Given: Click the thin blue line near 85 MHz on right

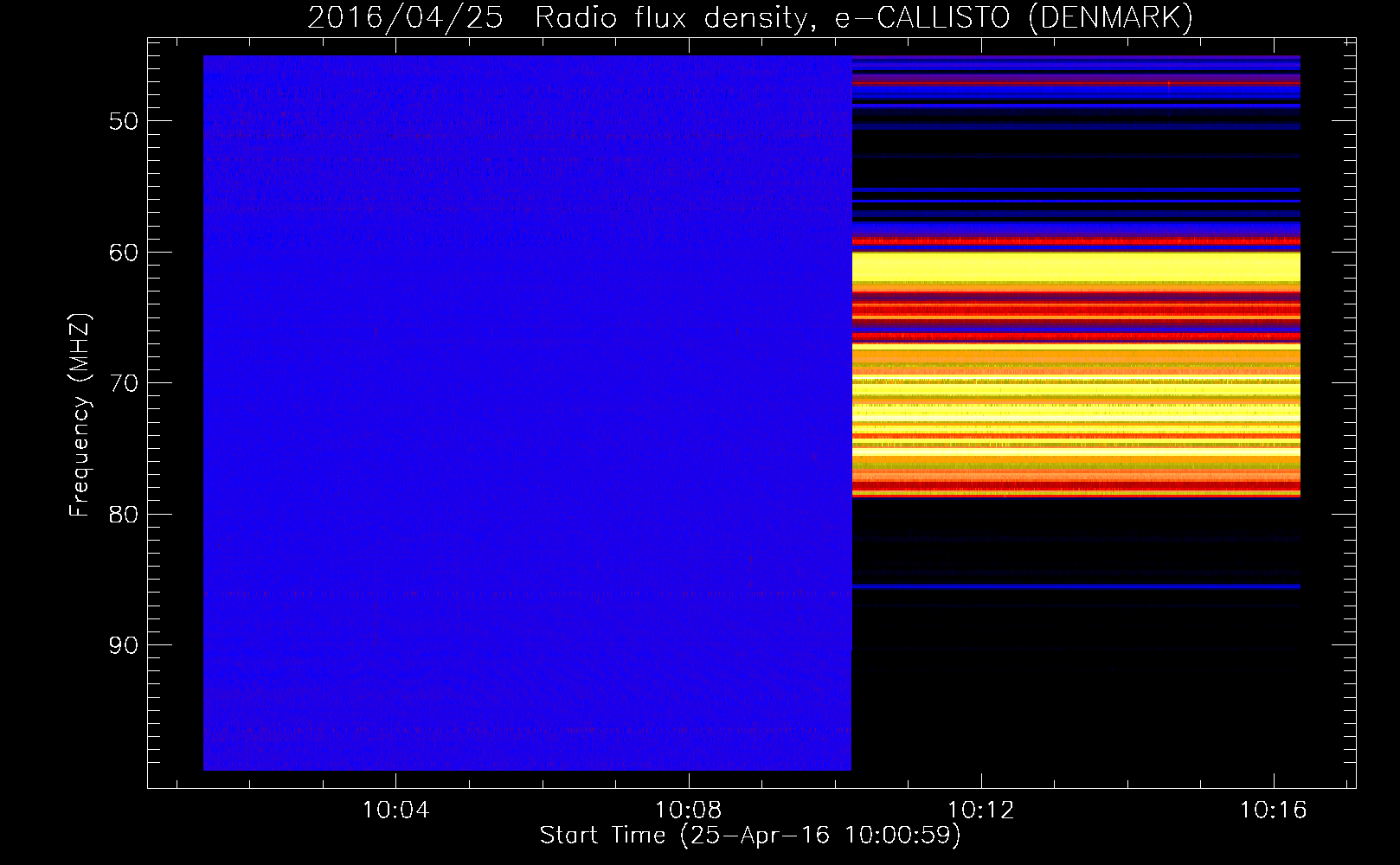Looking at the screenshot, I should tap(1076, 586).
